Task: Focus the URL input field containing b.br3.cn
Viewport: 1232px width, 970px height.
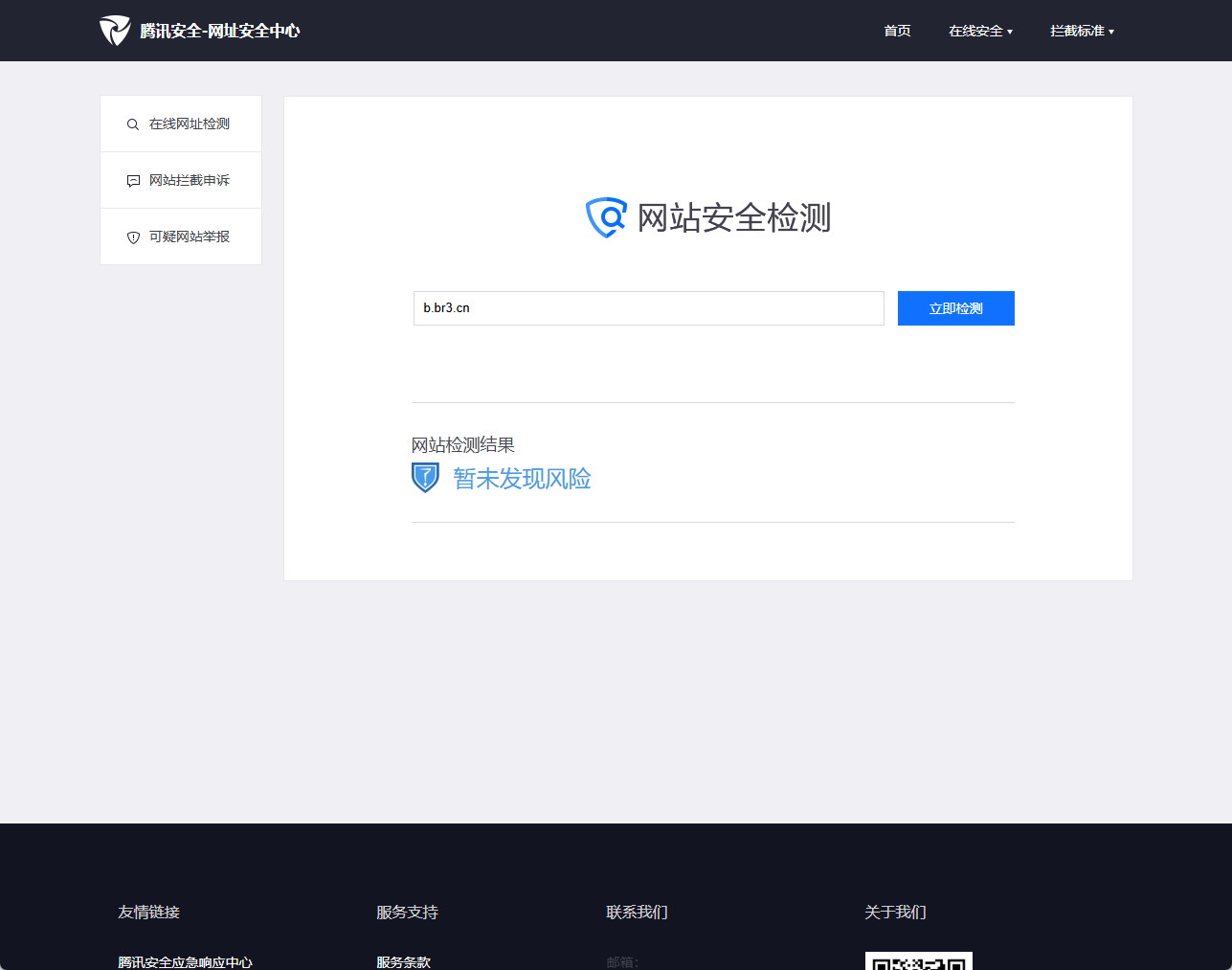Action: tap(649, 308)
